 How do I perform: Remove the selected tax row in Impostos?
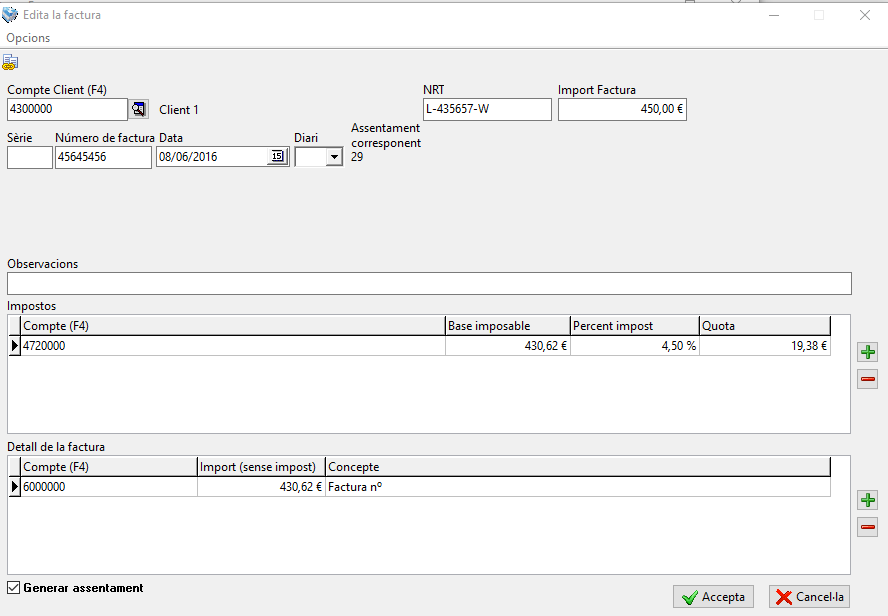pyautogui.click(x=868, y=379)
